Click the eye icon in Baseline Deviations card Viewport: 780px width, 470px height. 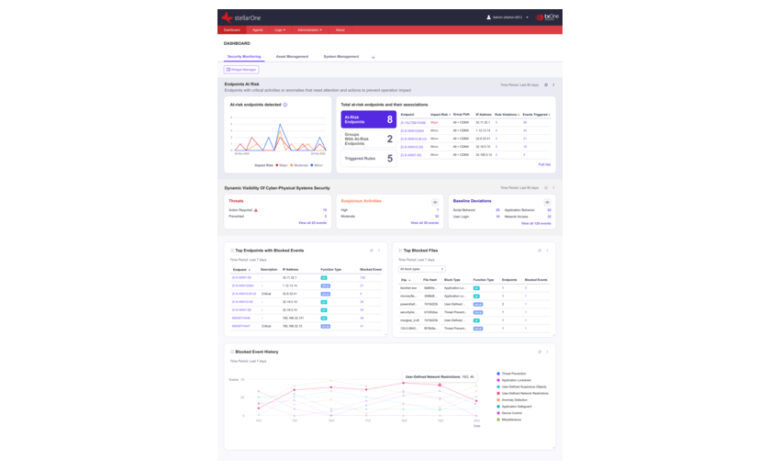(x=547, y=201)
